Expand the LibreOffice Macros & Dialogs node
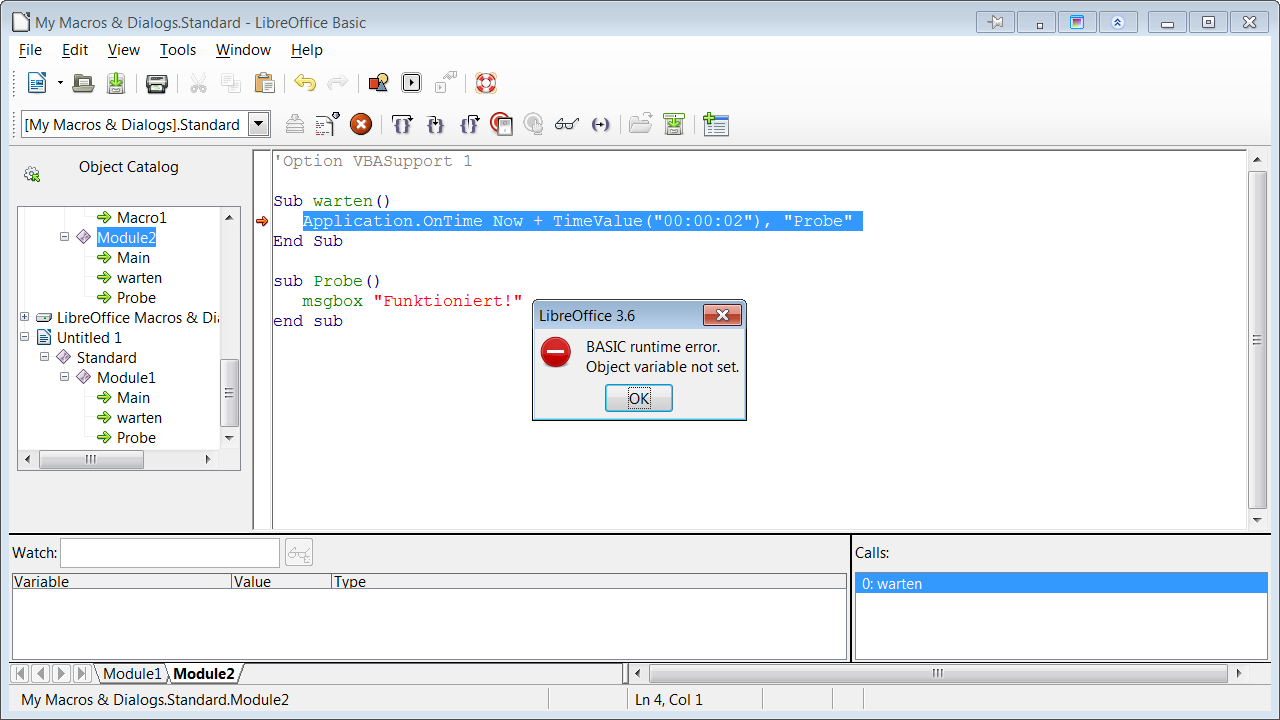The image size is (1280, 720). click(24, 317)
